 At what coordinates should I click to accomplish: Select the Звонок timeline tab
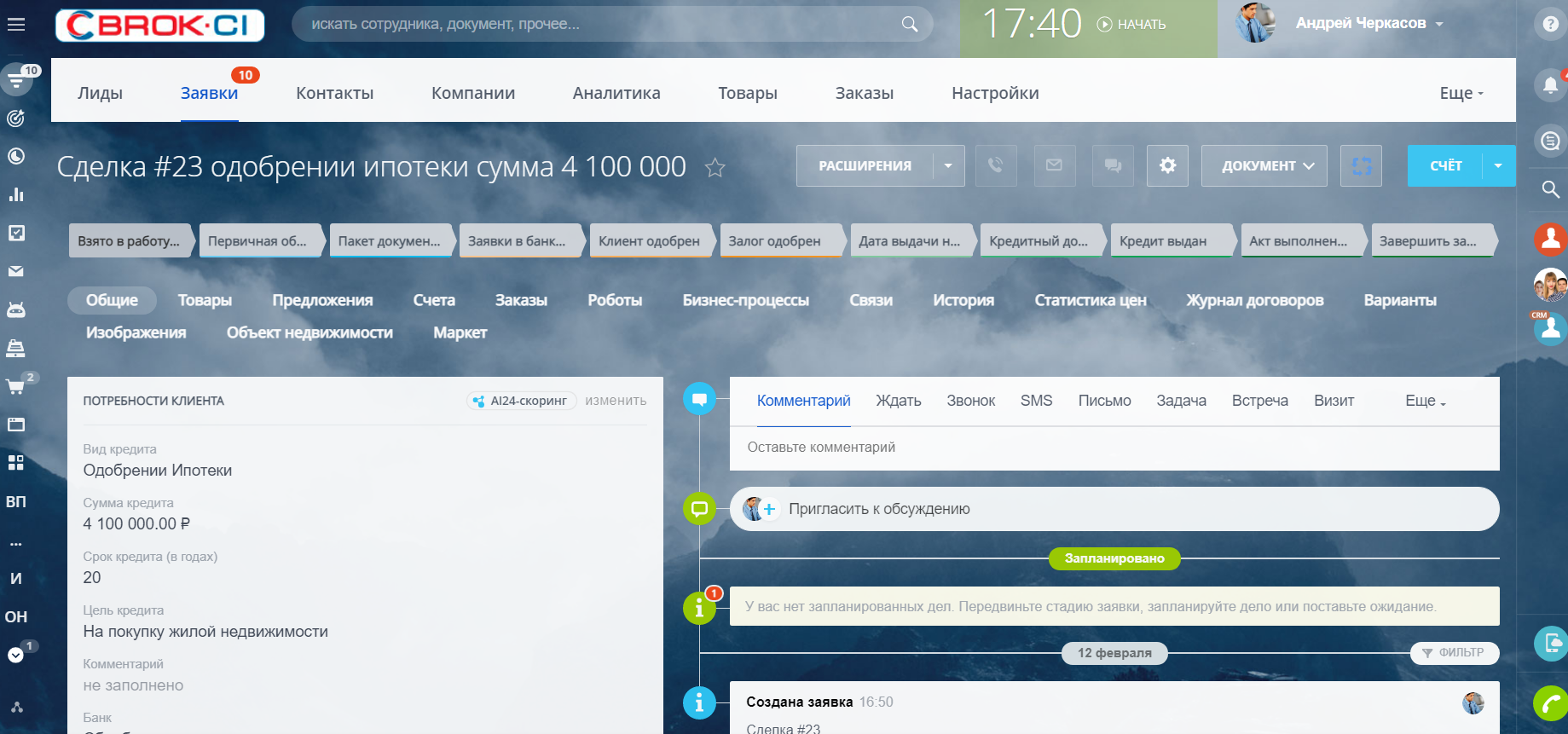(x=971, y=401)
